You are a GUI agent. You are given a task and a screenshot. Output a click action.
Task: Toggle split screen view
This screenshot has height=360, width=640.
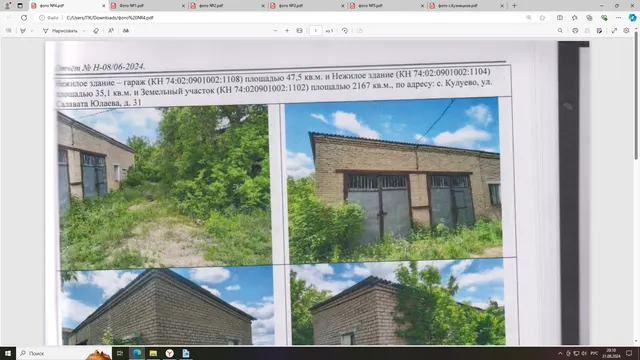click(x=560, y=18)
